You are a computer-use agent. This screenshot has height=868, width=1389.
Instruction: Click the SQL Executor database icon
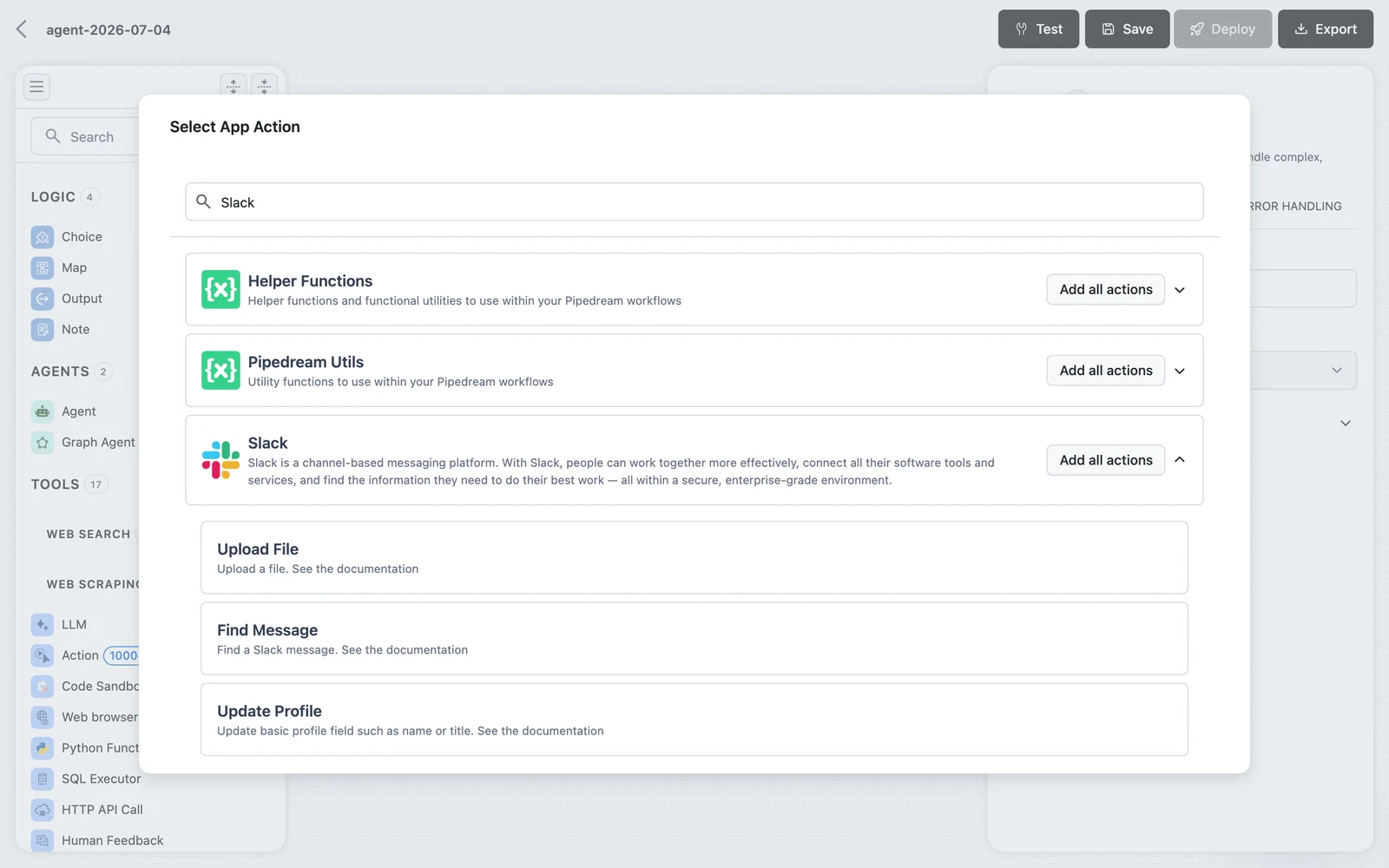pos(43,779)
